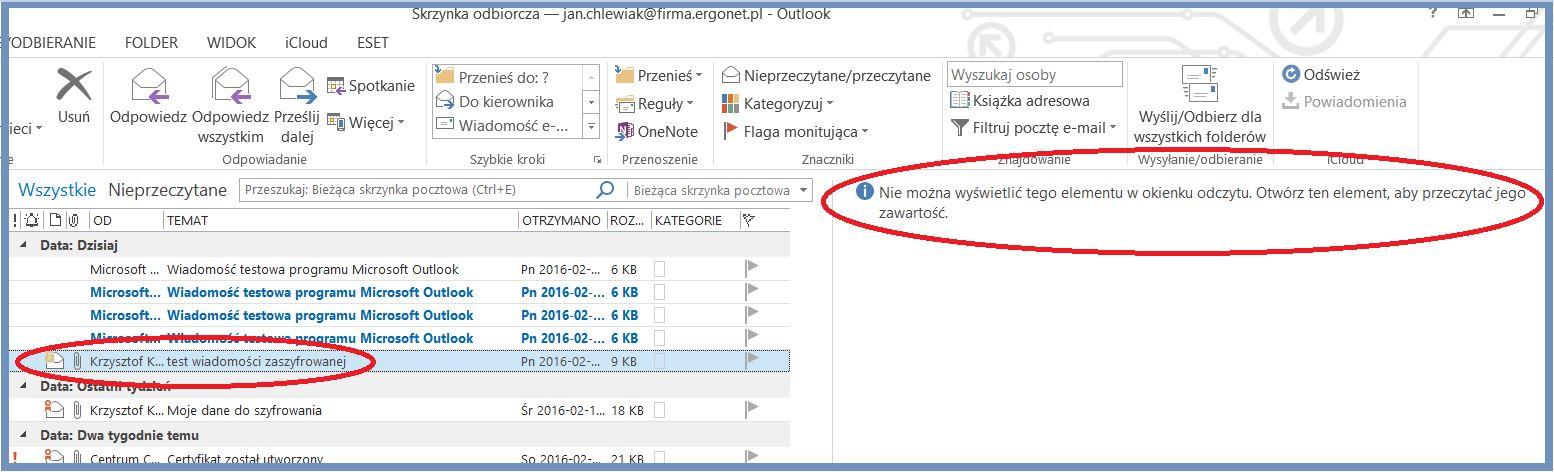
Task: Flag the test wiadomości zaszyfrowanej message
Action: [x=752, y=359]
